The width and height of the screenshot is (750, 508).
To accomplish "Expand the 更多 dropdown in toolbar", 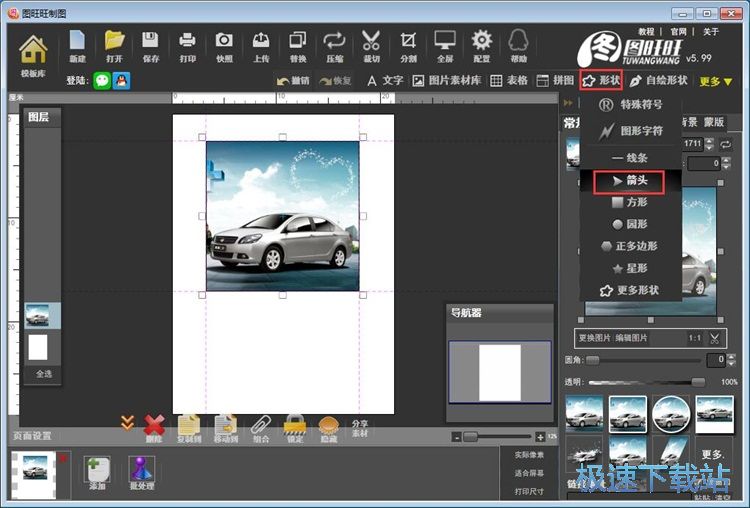I will point(715,81).
